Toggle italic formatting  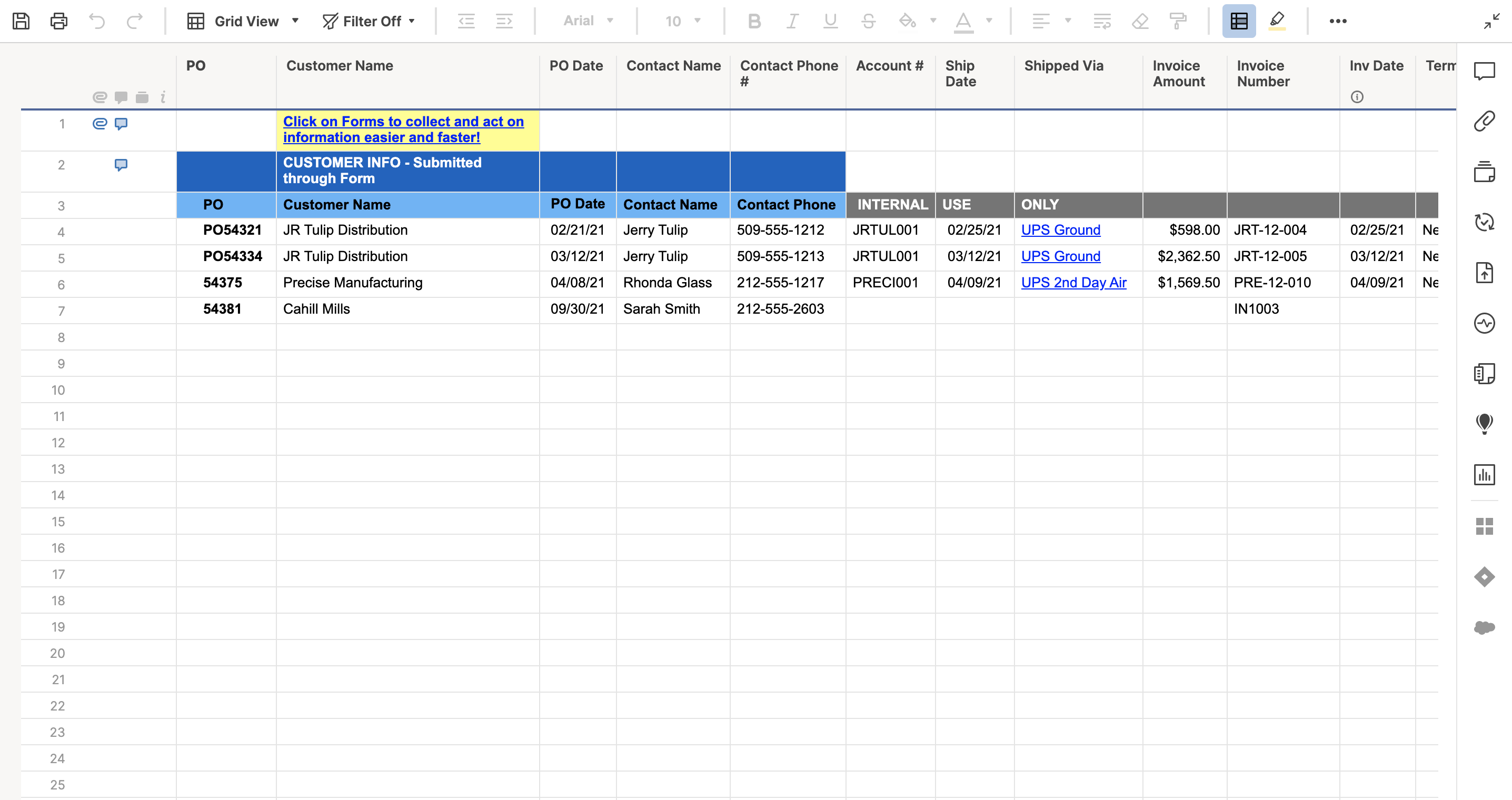pyautogui.click(x=792, y=21)
